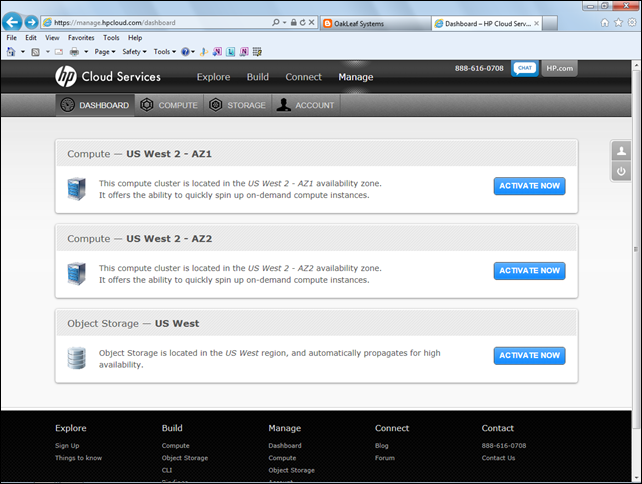Open the Home button dropdown arrow
Image resolution: width=642 pixels, height=484 pixels.
pyautogui.click(x=23, y=52)
